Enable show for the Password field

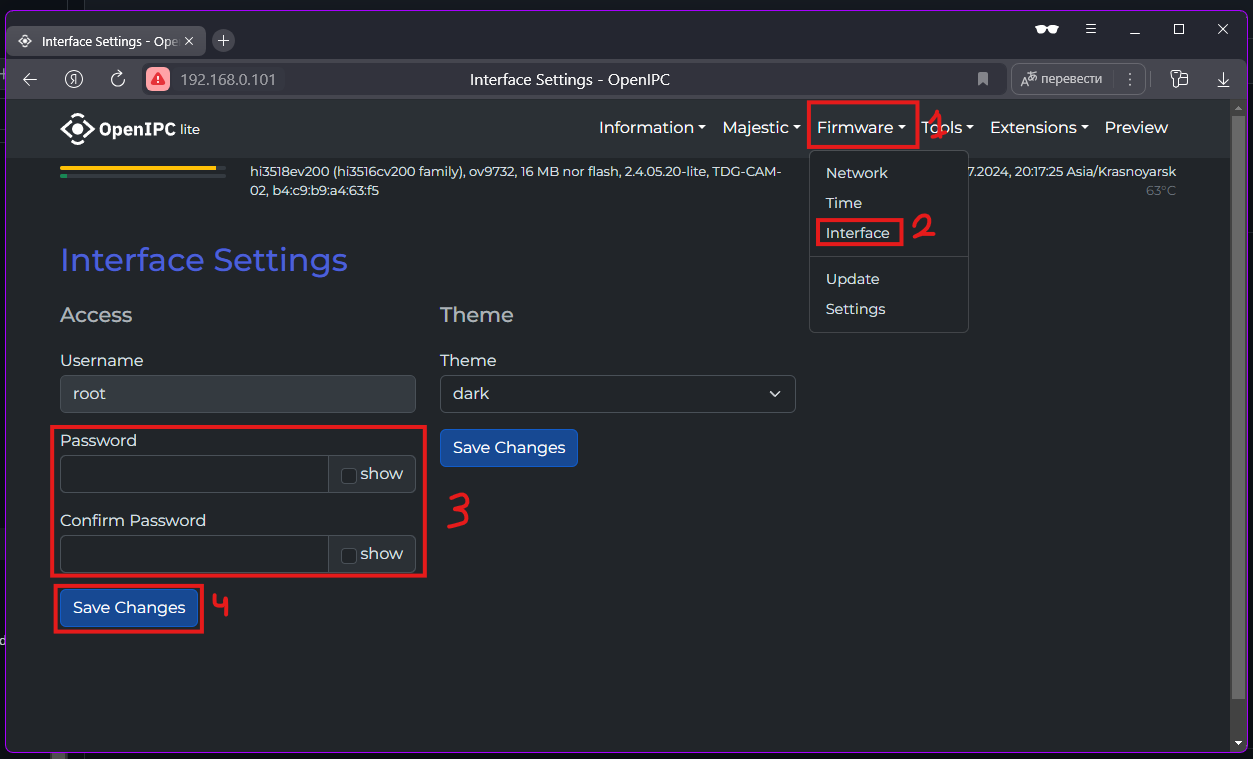[349, 475]
